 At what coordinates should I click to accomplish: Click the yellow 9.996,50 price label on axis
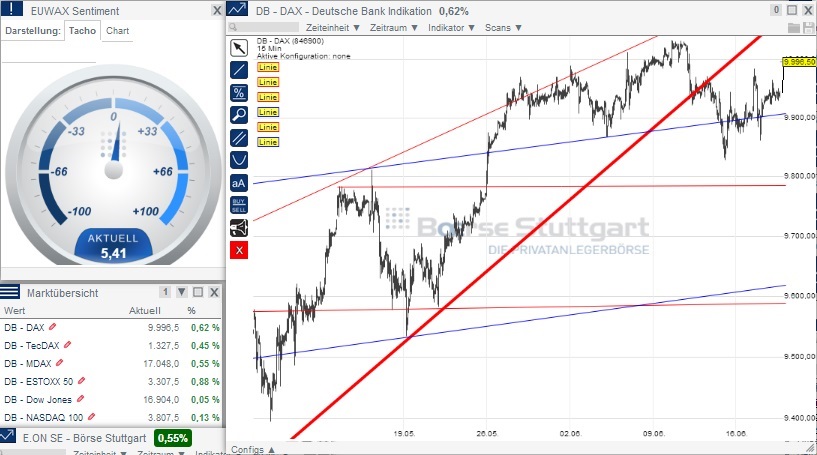coord(799,62)
